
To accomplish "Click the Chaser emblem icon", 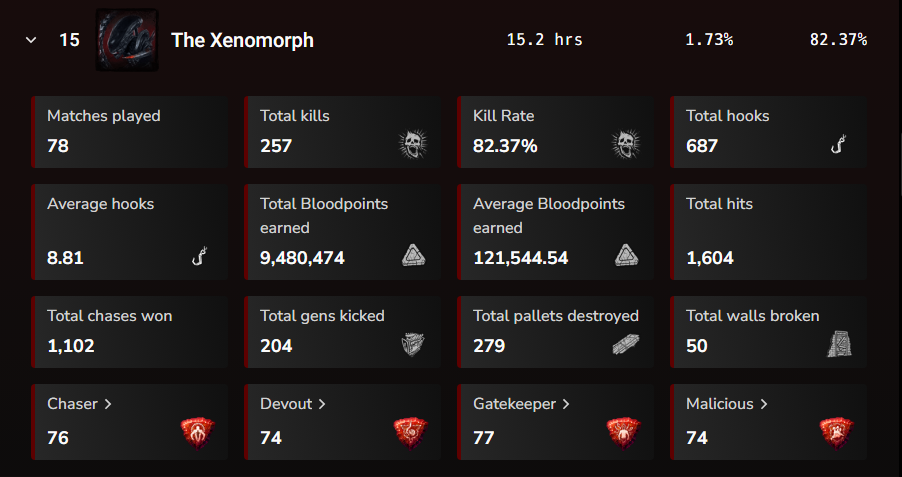I will pos(198,433).
